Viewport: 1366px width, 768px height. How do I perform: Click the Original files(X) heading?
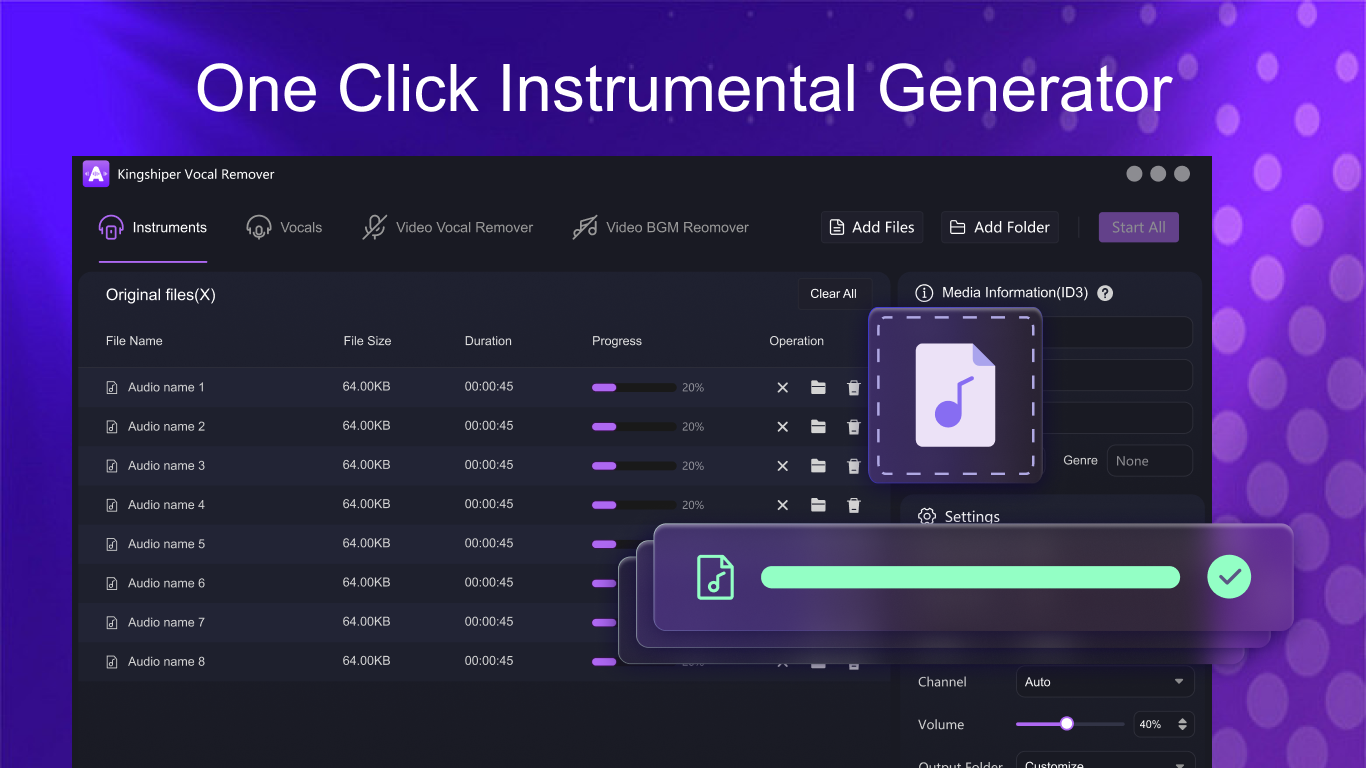pyautogui.click(x=161, y=295)
